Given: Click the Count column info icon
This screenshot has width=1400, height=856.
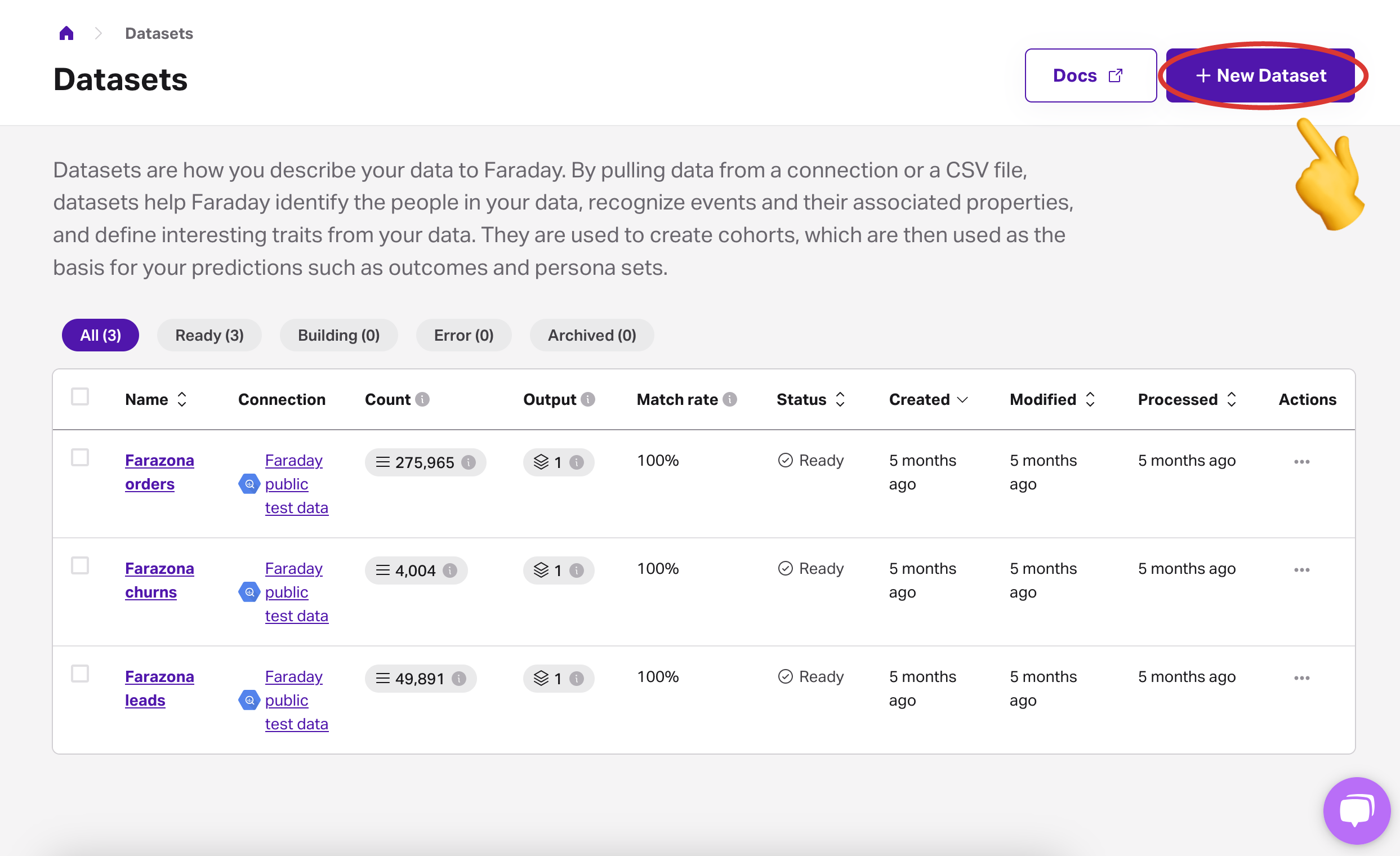Looking at the screenshot, I should 422,399.
